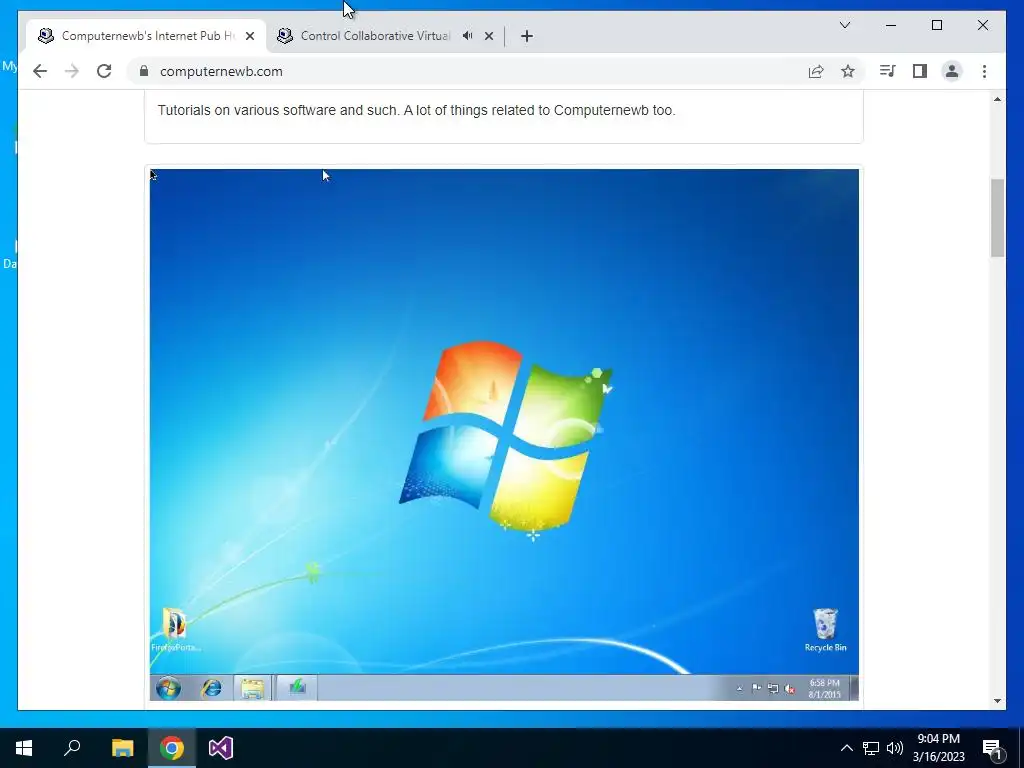Click Windows Explorer folder in Windows 7 taskbar
The width and height of the screenshot is (1024, 768).
252,688
